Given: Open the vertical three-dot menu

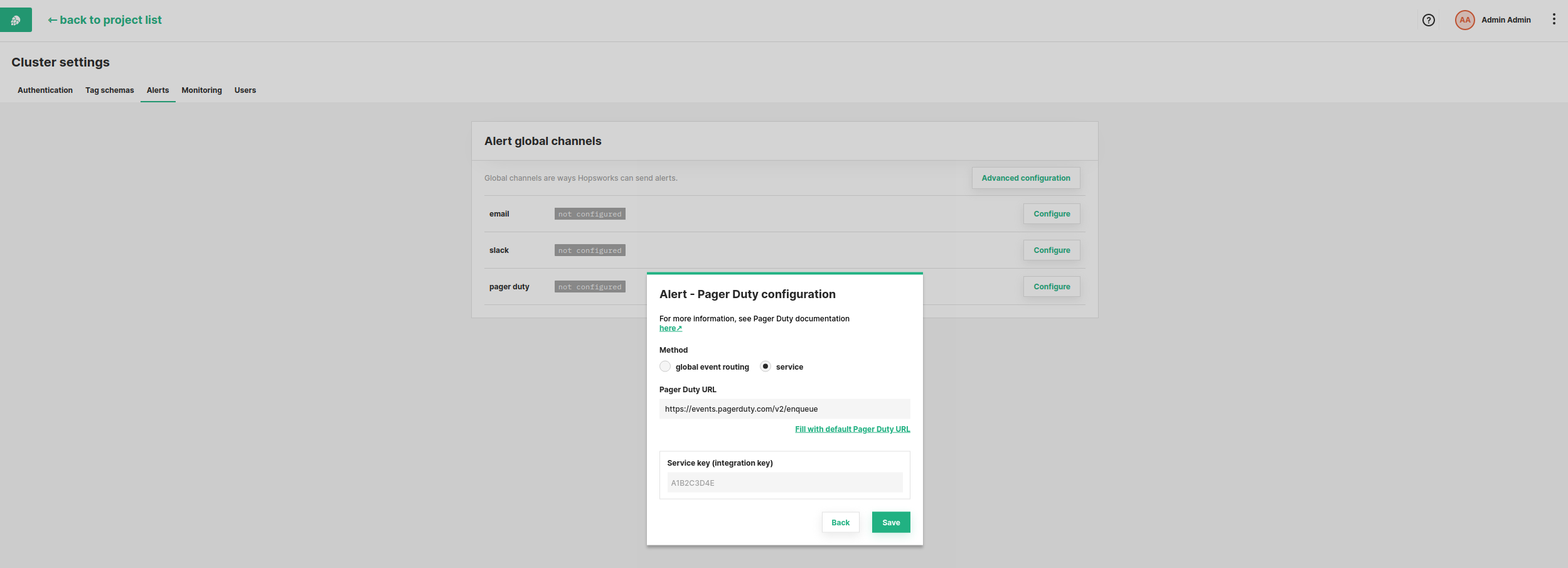Looking at the screenshot, I should pos(1554,19).
